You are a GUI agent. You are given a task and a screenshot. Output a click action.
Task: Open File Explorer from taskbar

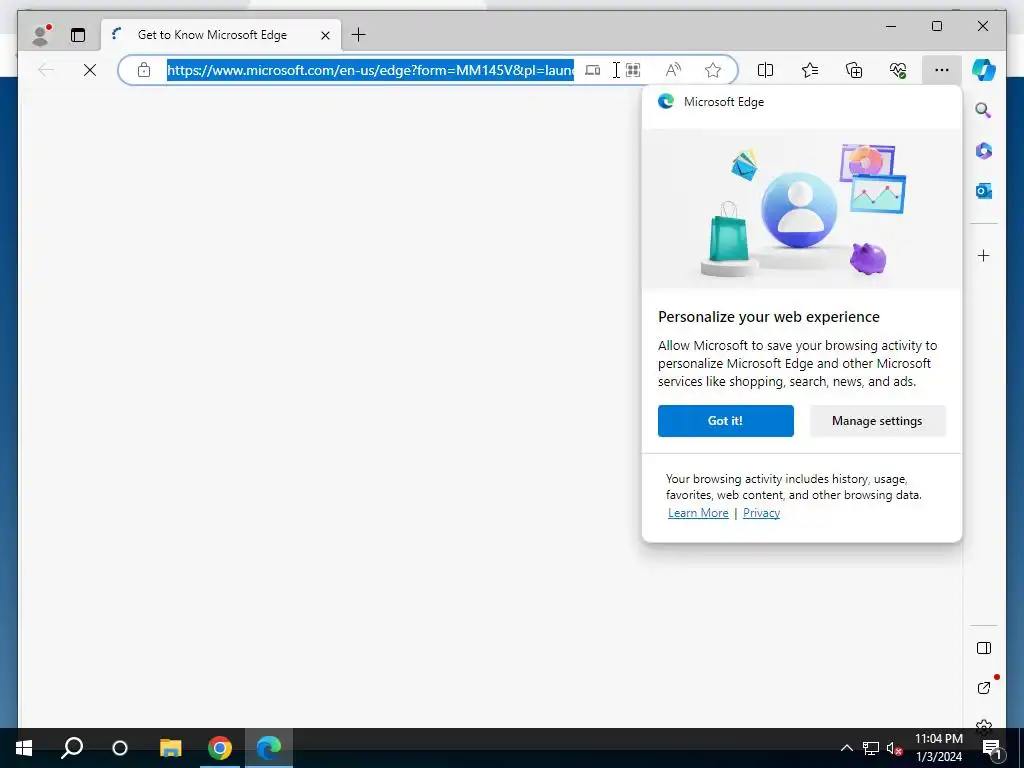[x=170, y=748]
